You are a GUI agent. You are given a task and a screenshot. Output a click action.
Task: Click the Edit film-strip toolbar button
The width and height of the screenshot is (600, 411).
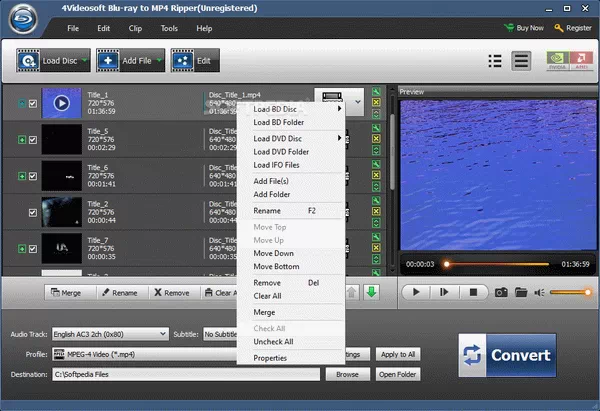pos(195,60)
